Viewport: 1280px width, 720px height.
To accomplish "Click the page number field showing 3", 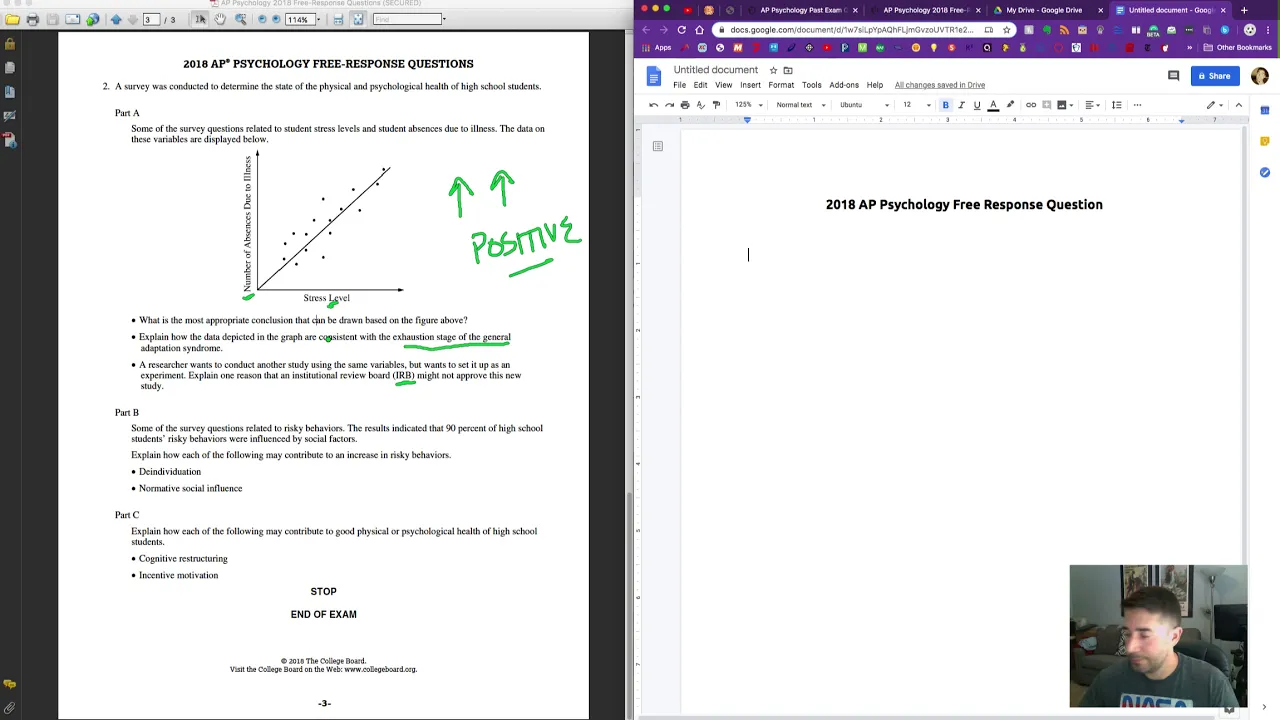I will [151, 19].
